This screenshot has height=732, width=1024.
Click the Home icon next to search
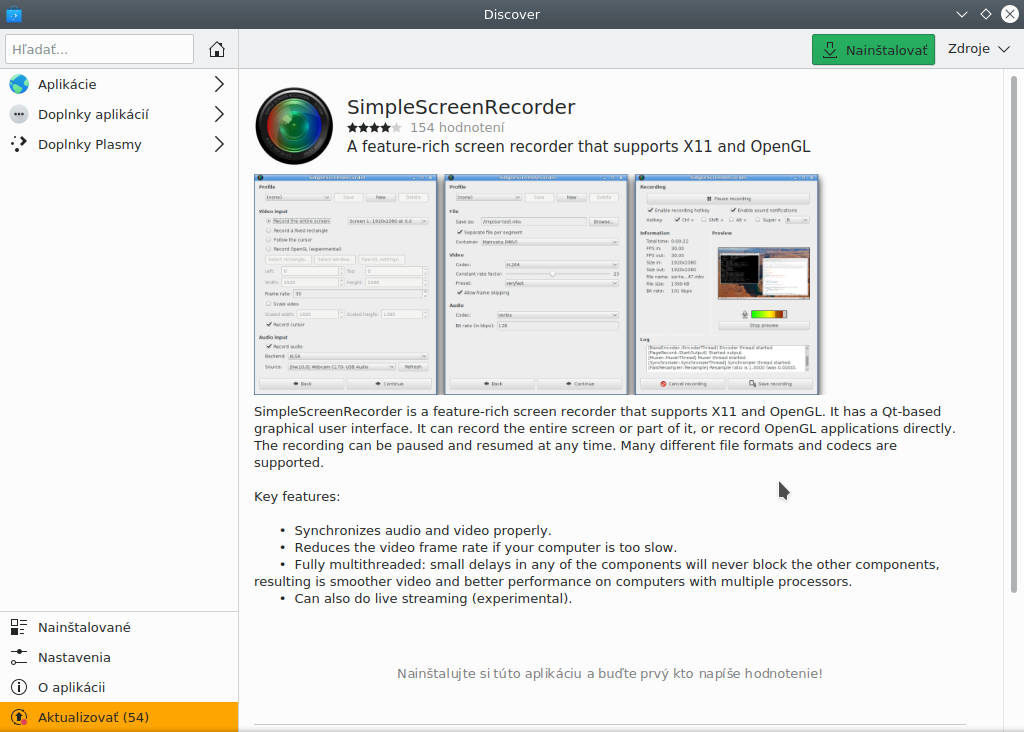217,49
